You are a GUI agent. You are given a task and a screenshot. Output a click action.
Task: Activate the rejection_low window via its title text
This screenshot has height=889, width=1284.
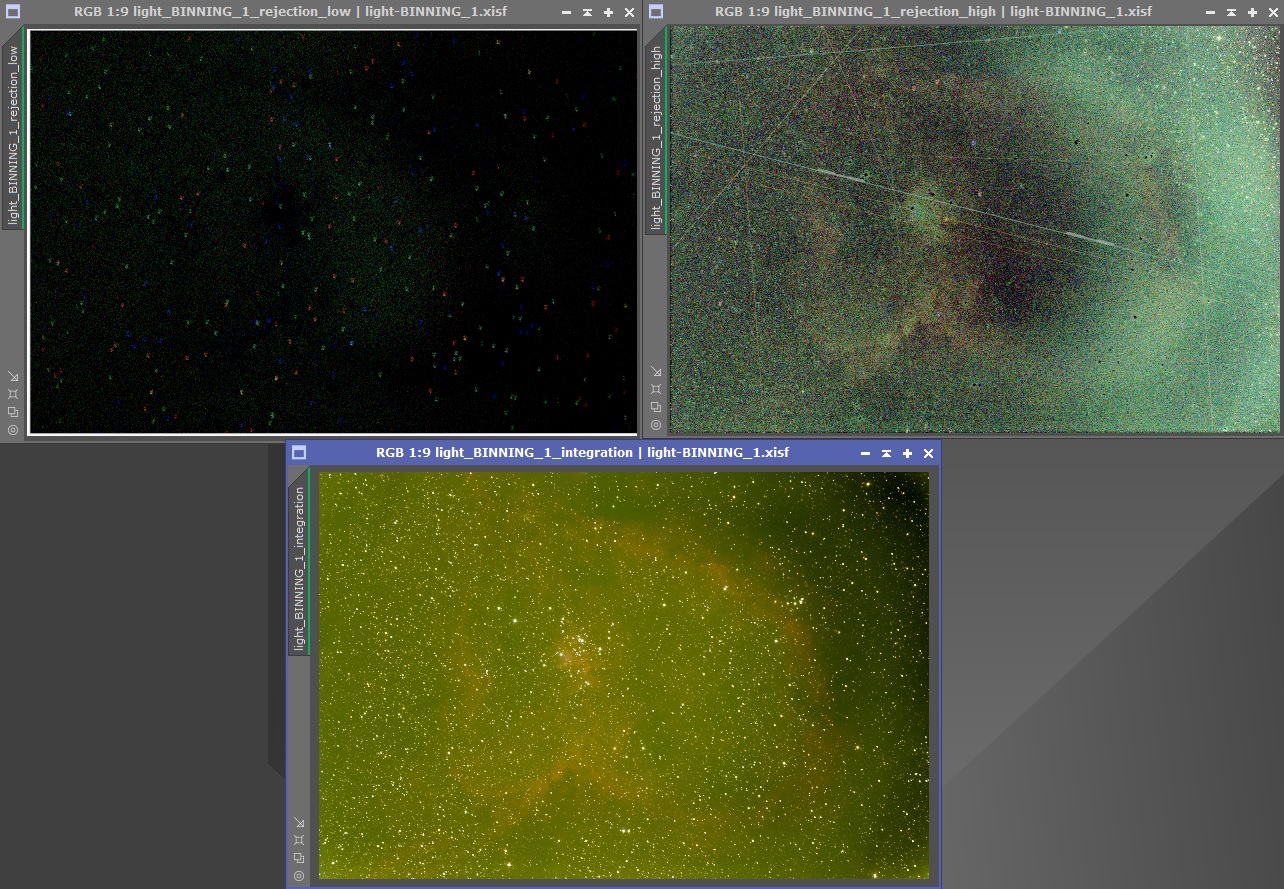click(290, 12)
